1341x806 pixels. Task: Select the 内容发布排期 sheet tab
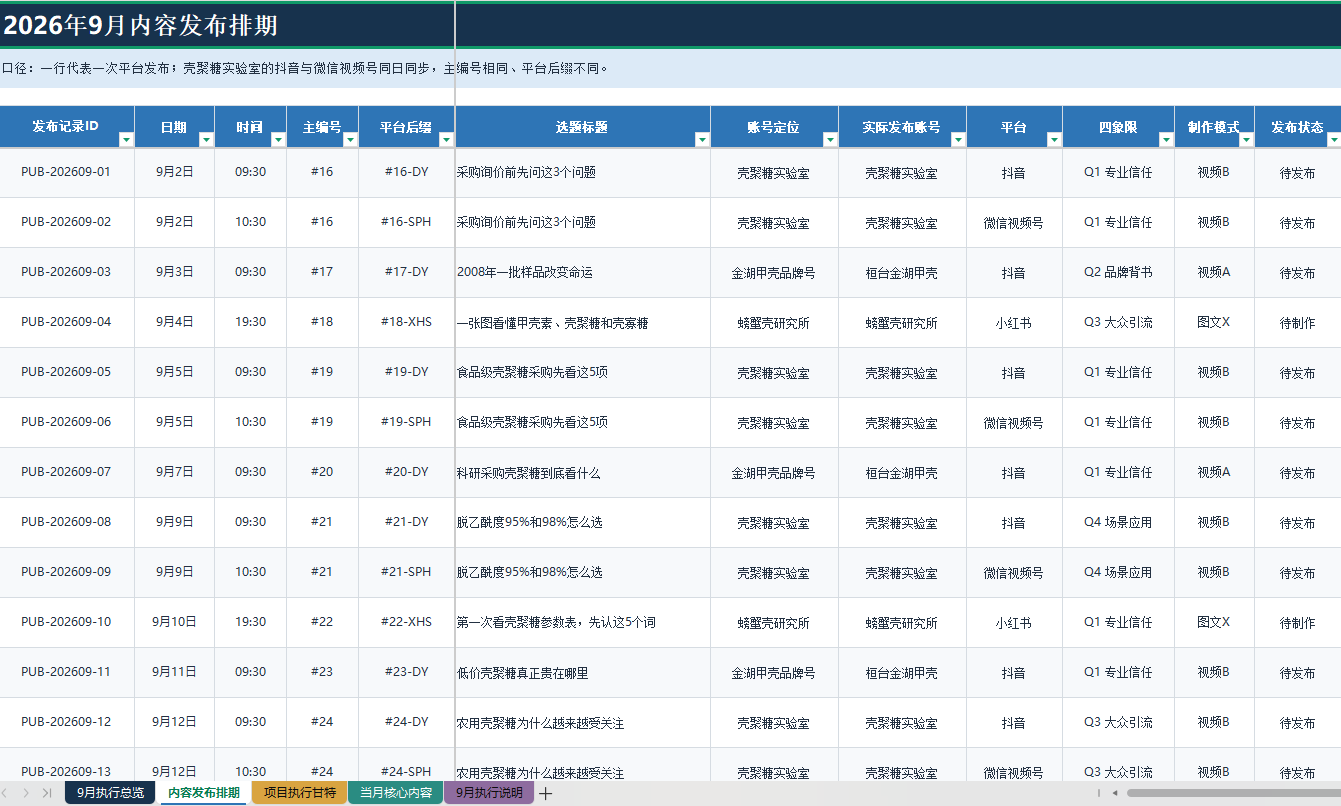pyautogui.click(x=204, y=793)
